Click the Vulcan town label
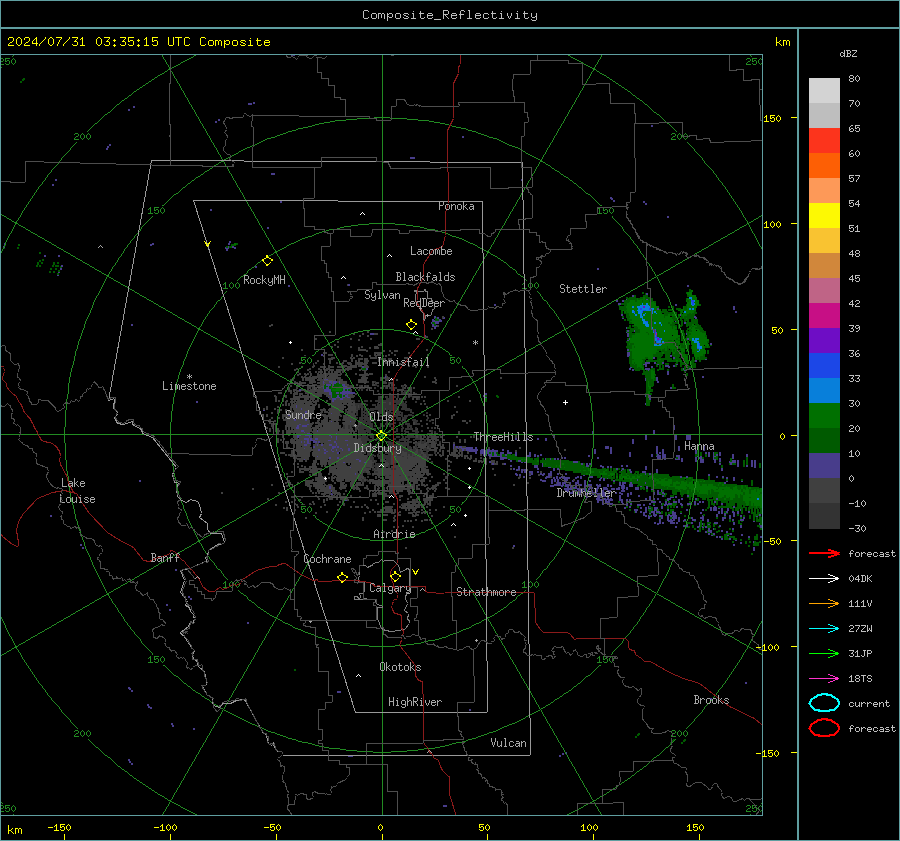This screenshot has width=900, height=841. click(x=509, y=743)
